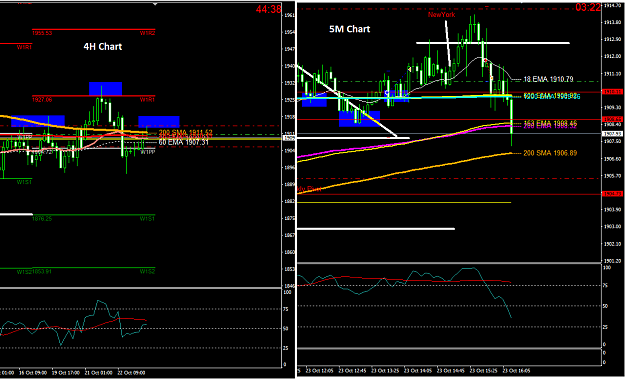The image size is (625, 379).
Task: Click the 1901.20 price axis label
Action: click(x=612, y=261)
